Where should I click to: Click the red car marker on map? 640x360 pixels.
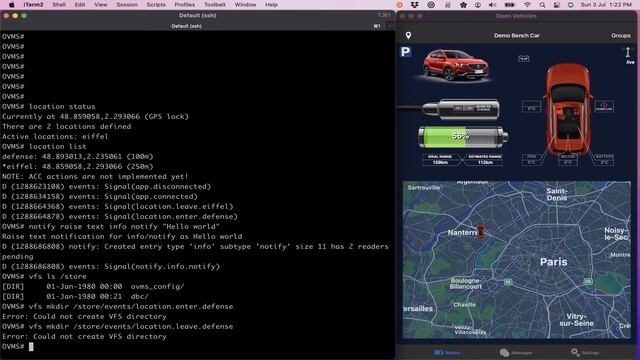480,231
